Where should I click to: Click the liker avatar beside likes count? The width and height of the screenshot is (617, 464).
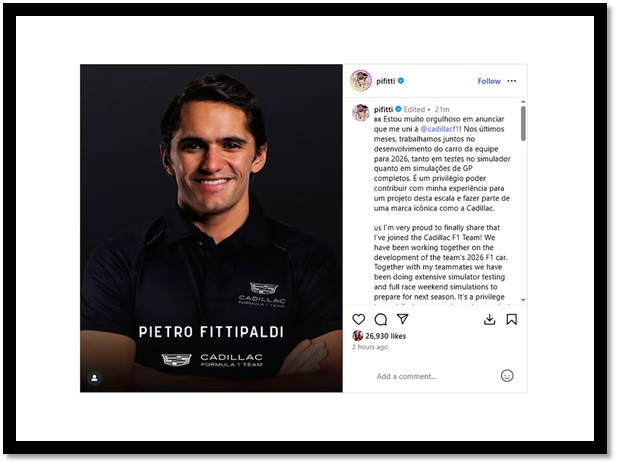(357, 336)
